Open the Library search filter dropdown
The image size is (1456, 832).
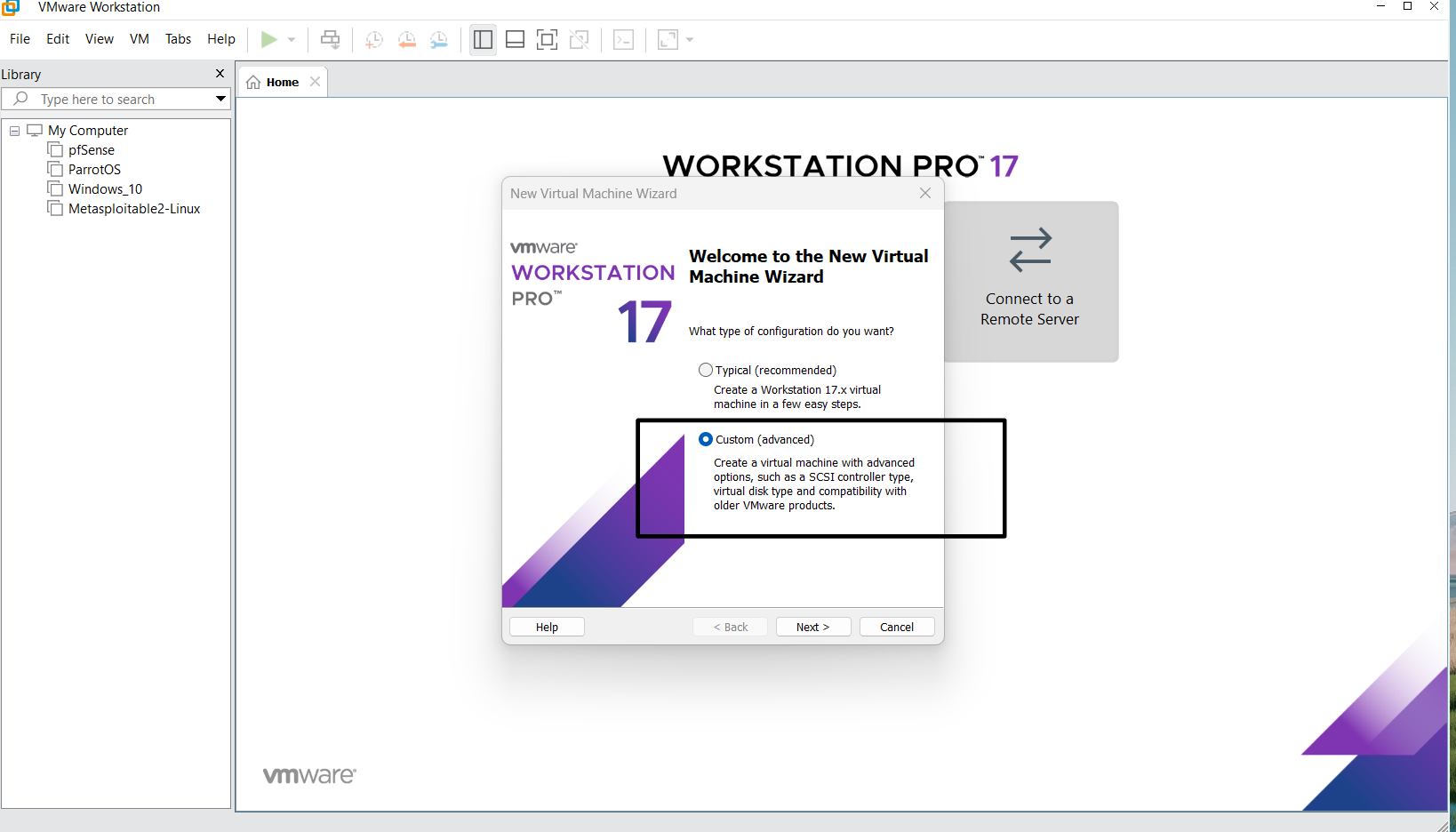click(220, 99)
